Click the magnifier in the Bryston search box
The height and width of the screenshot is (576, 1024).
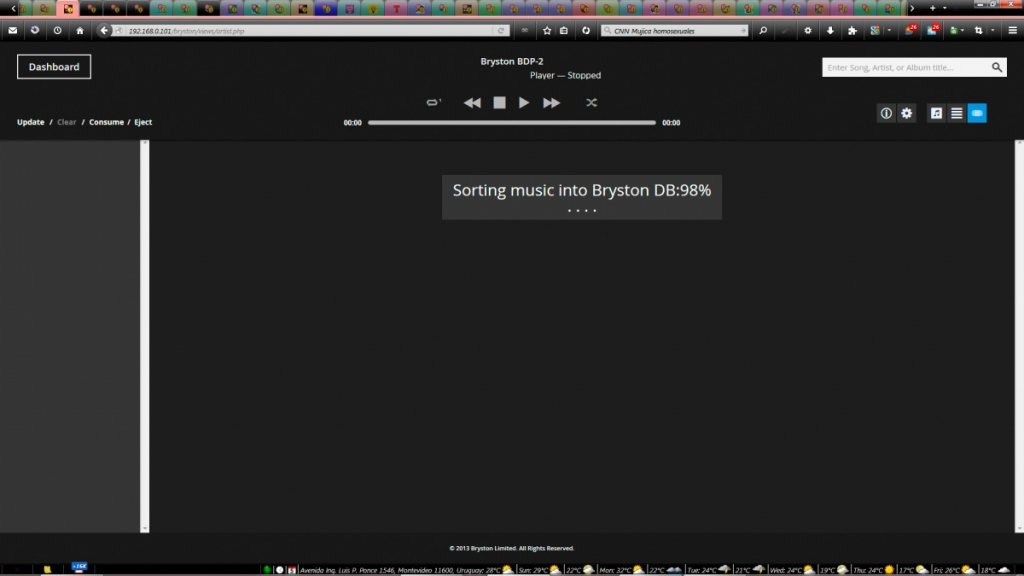point(997,67)
